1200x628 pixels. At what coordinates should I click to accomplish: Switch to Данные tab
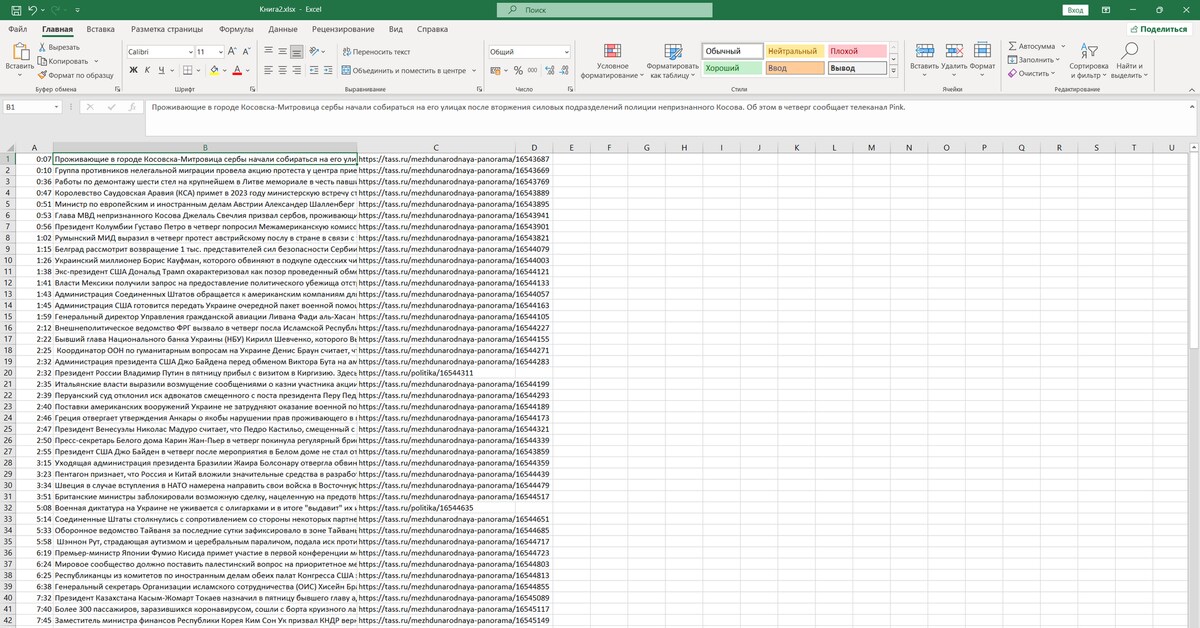284,29
